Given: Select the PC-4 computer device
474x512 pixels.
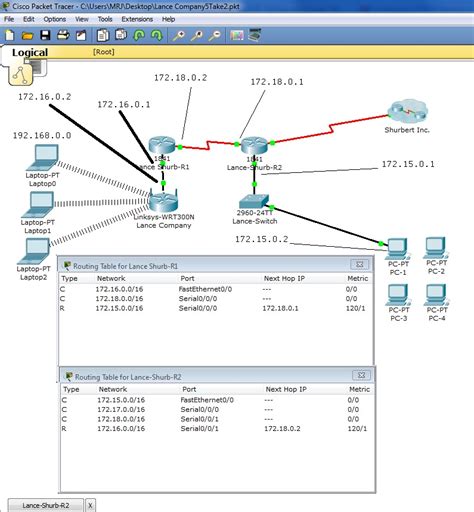Looking at the screenshot, I should [436, 294].
